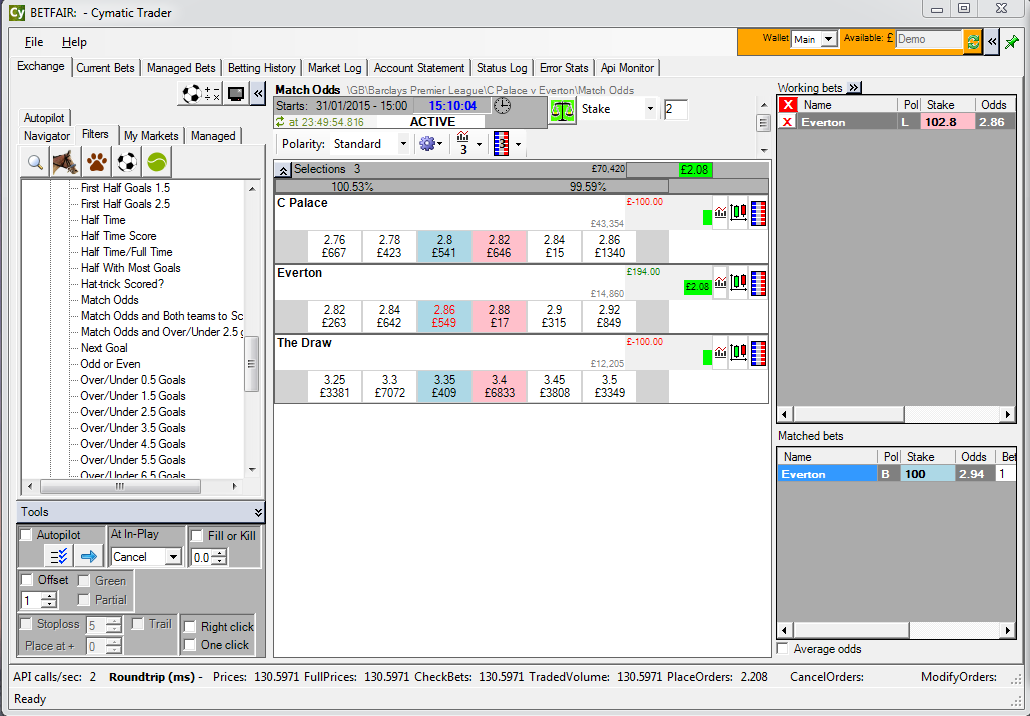1030x716 pixels.
Task: Click the blue arrow Autopilot icon
Action: (89, 556)
